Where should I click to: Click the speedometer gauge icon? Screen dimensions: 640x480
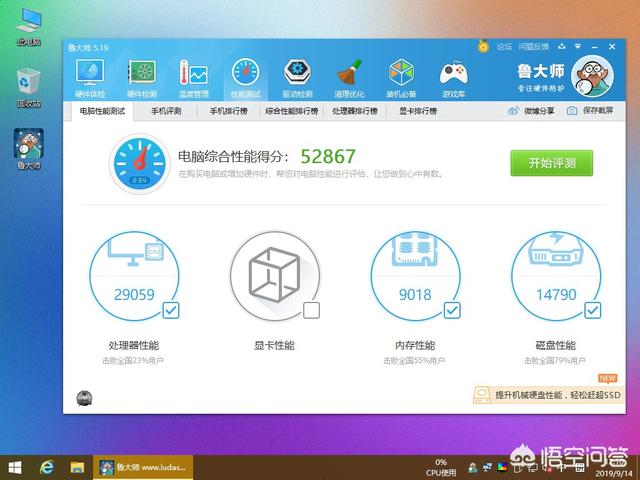(140, 164)
